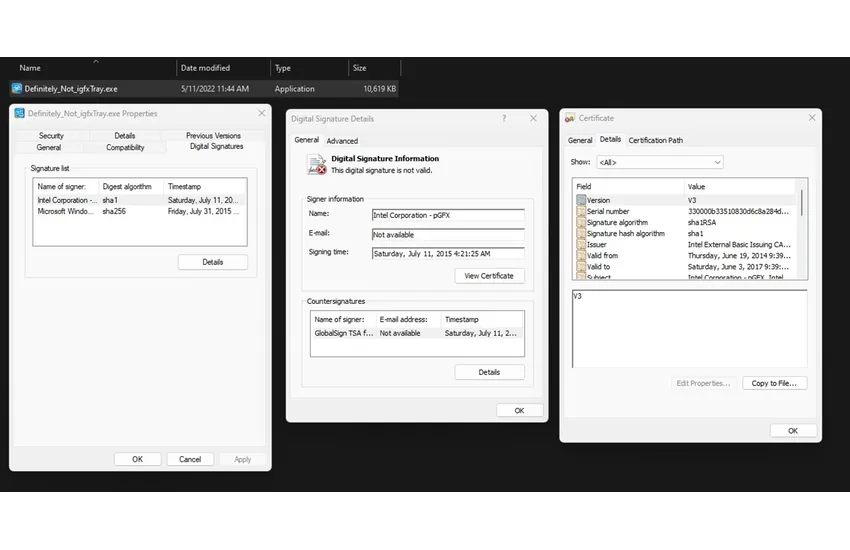The image size is (850, 550).
Task: Click Cancel in Properties window
Action: [x=190, y=459]
